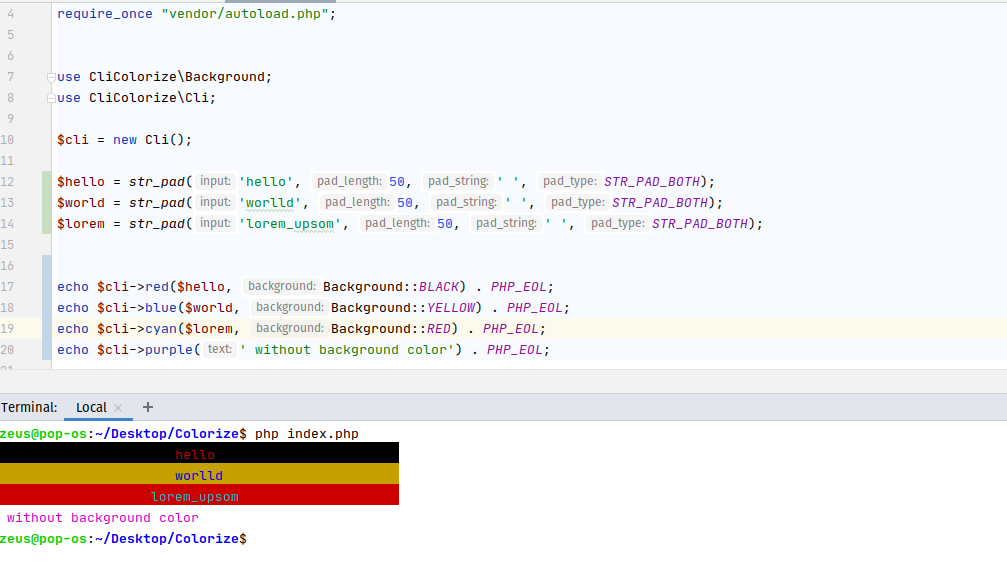Click ' without background color' string in code

[346, 350]
